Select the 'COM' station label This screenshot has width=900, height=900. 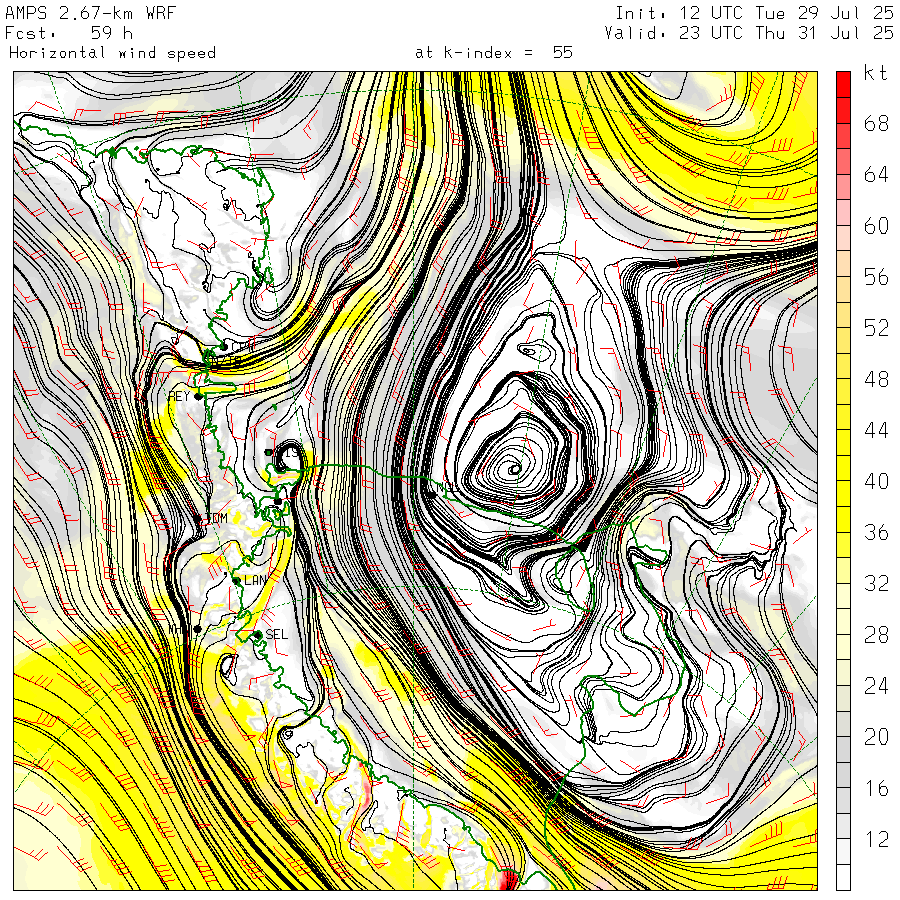click(x=217, y=518)
